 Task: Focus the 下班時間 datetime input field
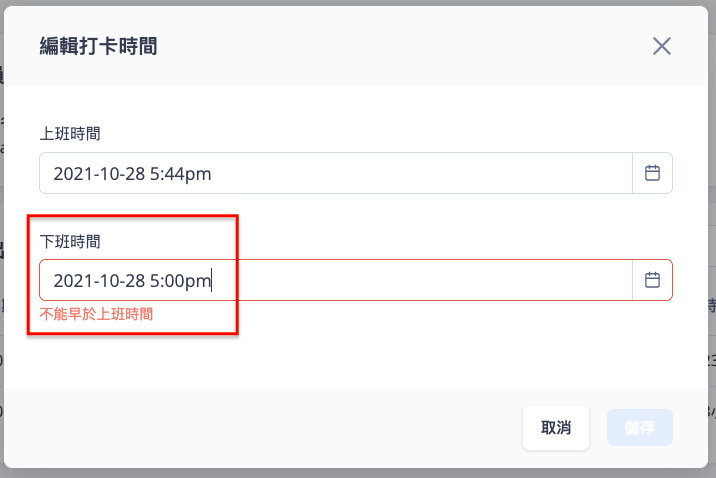click(x=336, y=280)
